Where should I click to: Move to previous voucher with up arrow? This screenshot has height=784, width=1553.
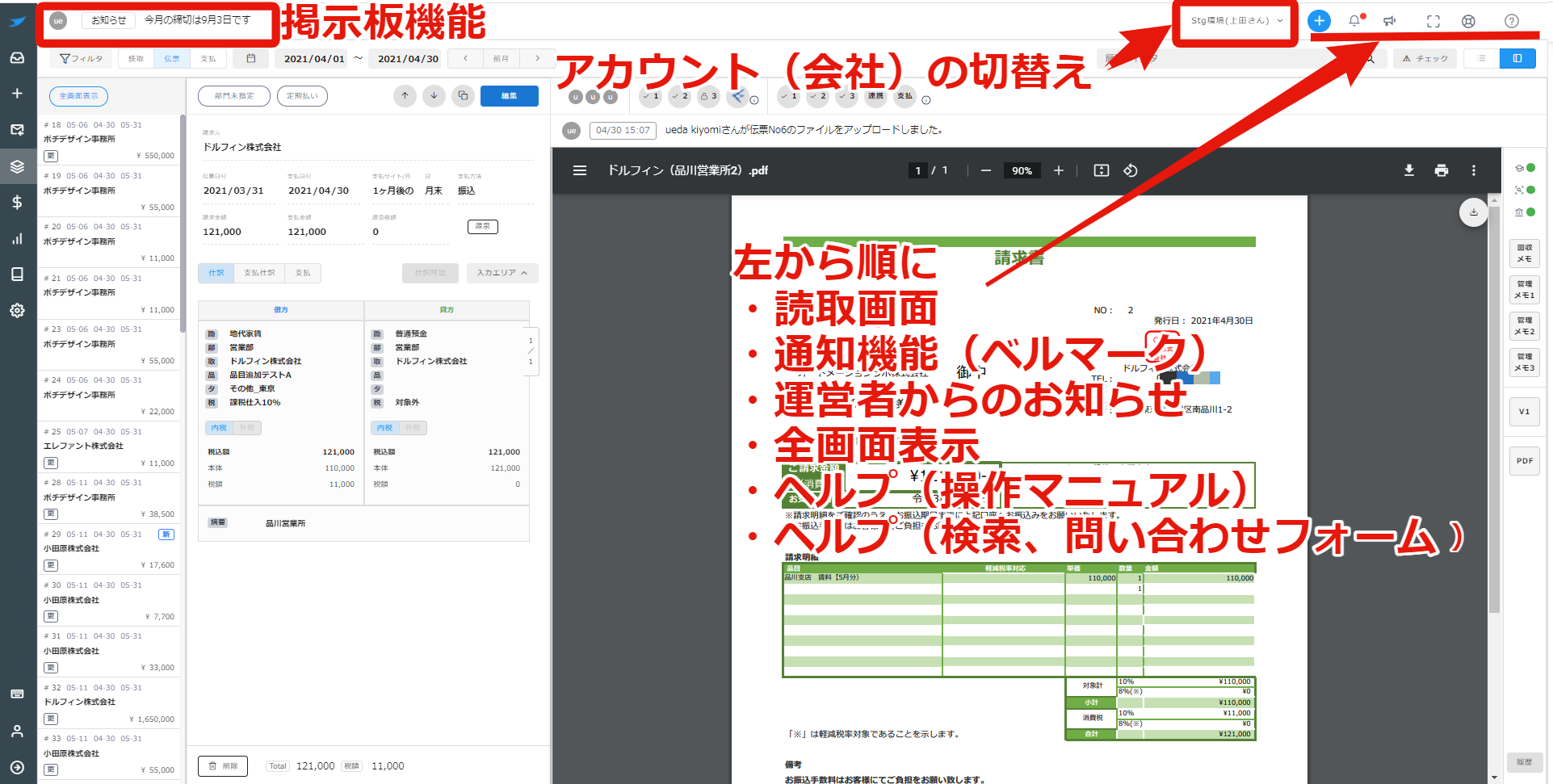tap(405, 95)
